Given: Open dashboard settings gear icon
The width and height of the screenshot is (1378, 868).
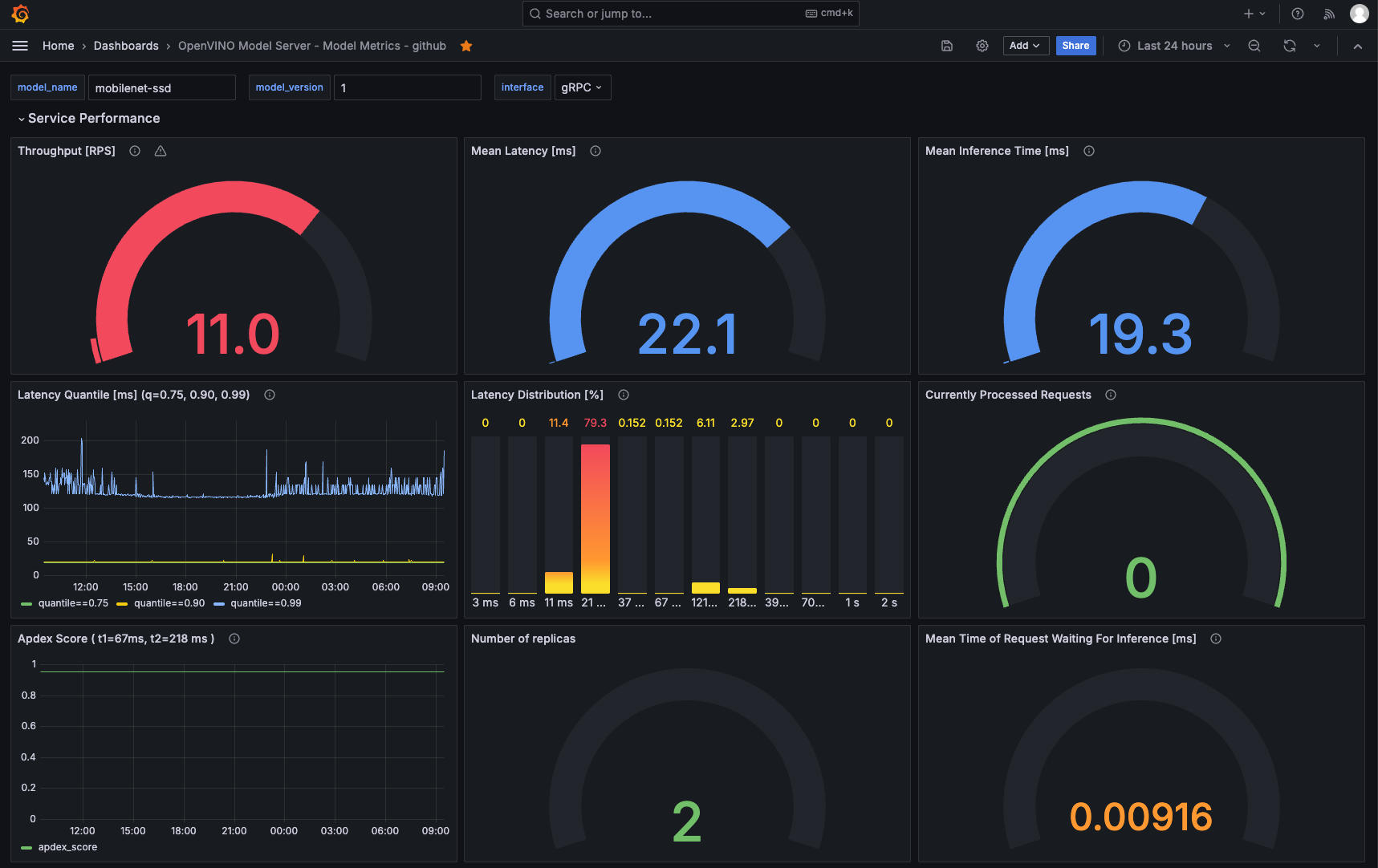Looking at the screenshot, I should [x=982, y=46].
